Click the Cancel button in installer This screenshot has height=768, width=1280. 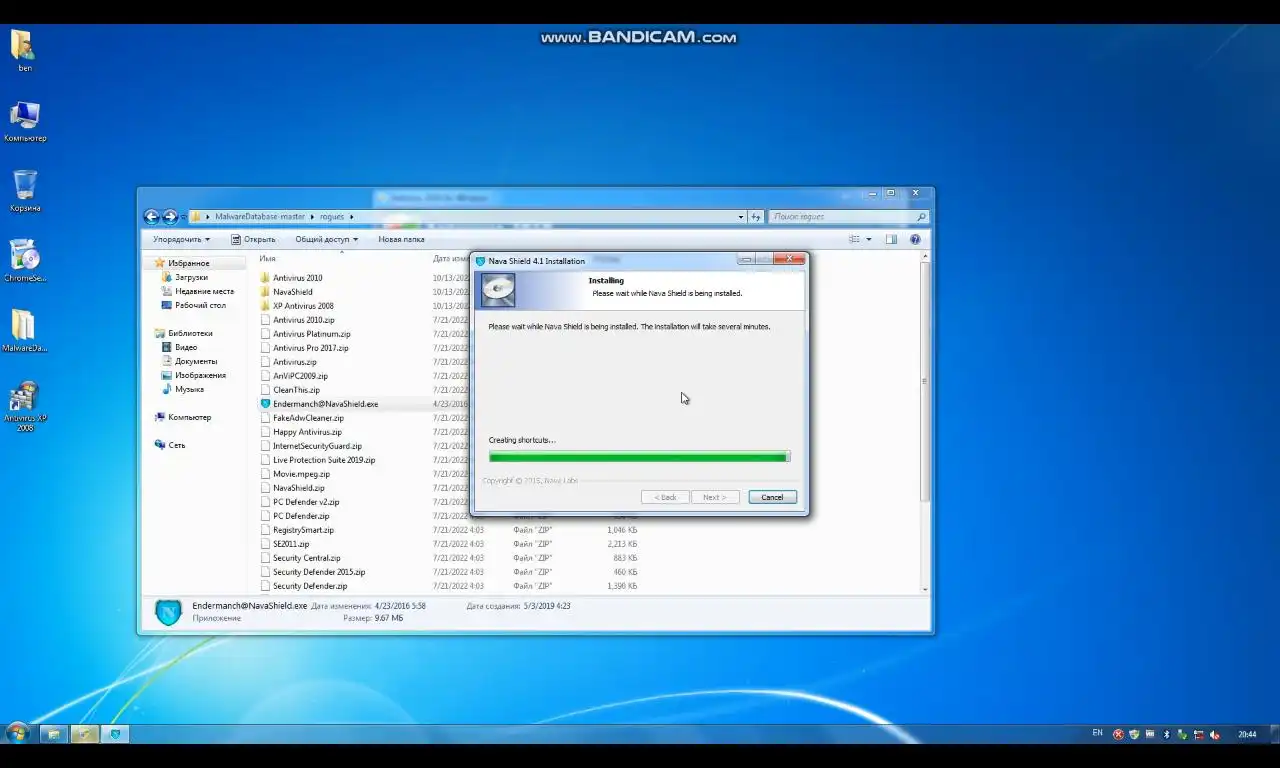[772, 497]
